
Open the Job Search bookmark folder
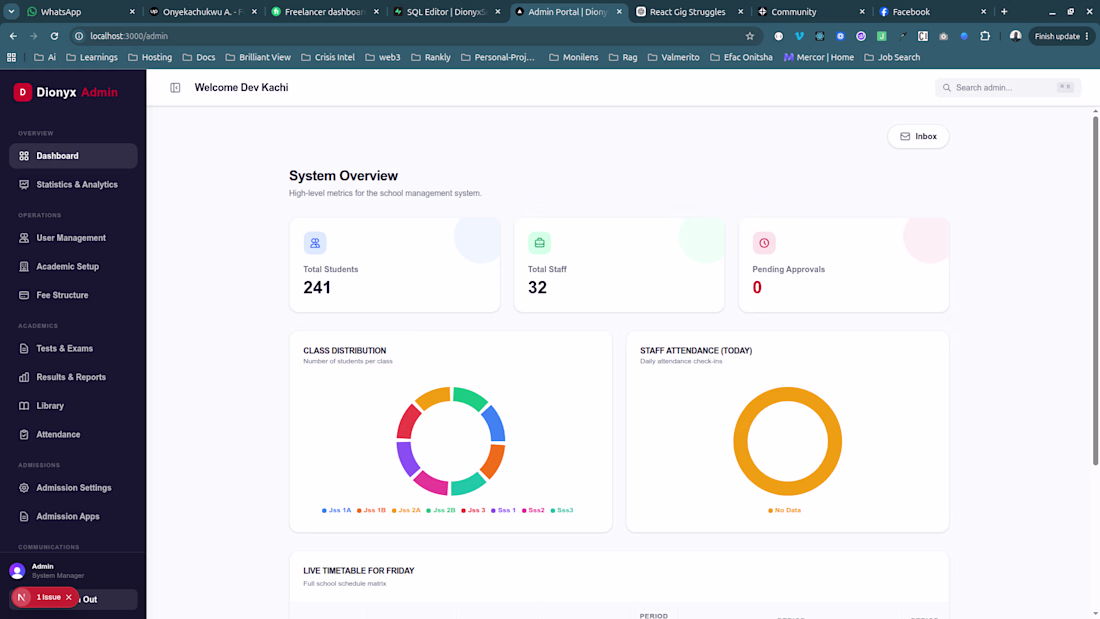[x=892, y=58]
